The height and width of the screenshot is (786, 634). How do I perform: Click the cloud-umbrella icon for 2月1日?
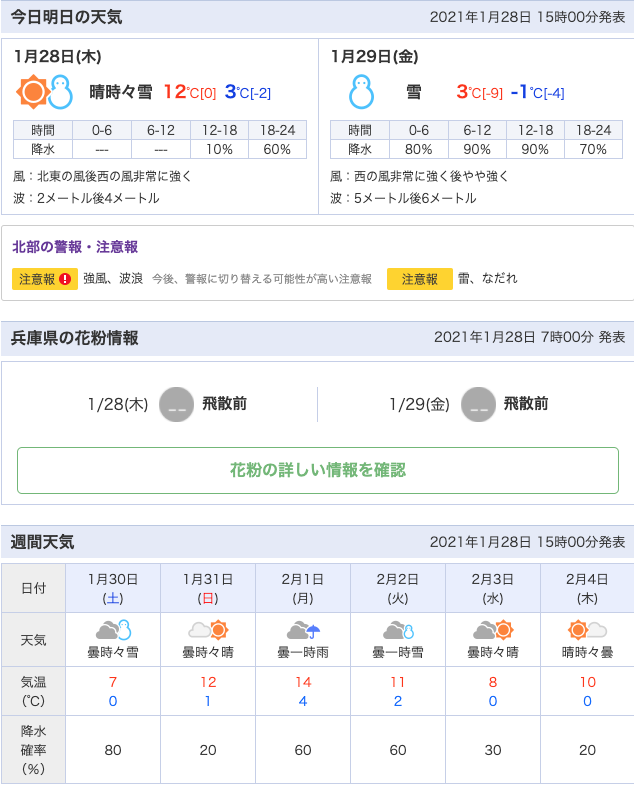coord(303,630)
